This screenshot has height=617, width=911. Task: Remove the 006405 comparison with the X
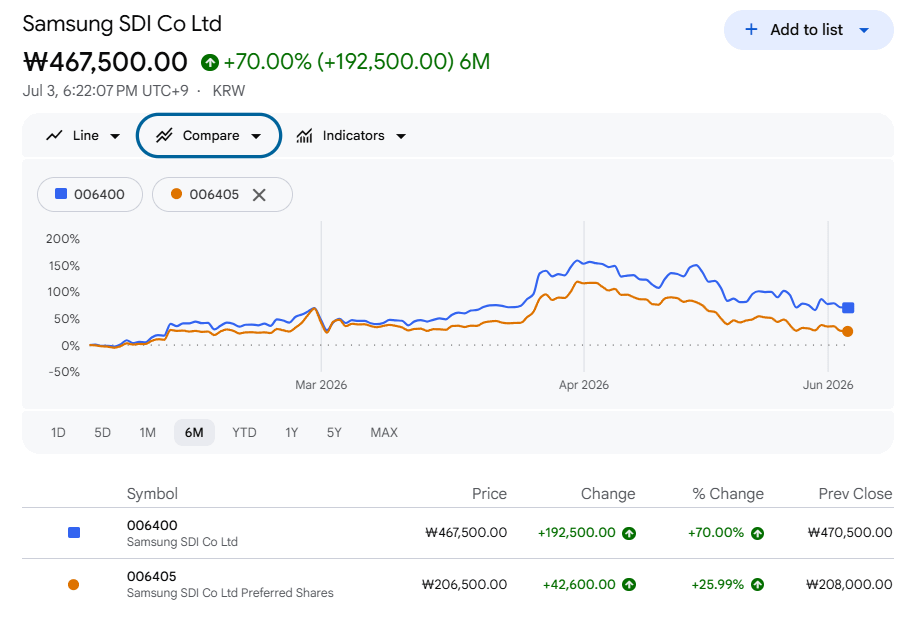pos(259,195)
